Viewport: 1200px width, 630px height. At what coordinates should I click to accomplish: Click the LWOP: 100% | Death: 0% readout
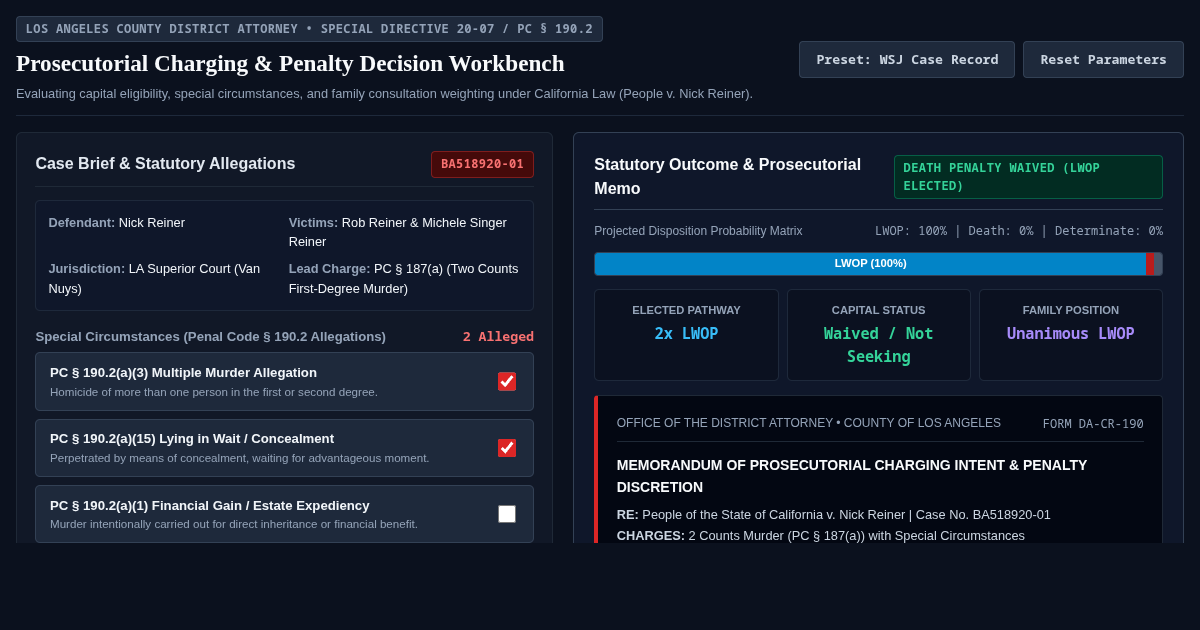click(1019, 231)
